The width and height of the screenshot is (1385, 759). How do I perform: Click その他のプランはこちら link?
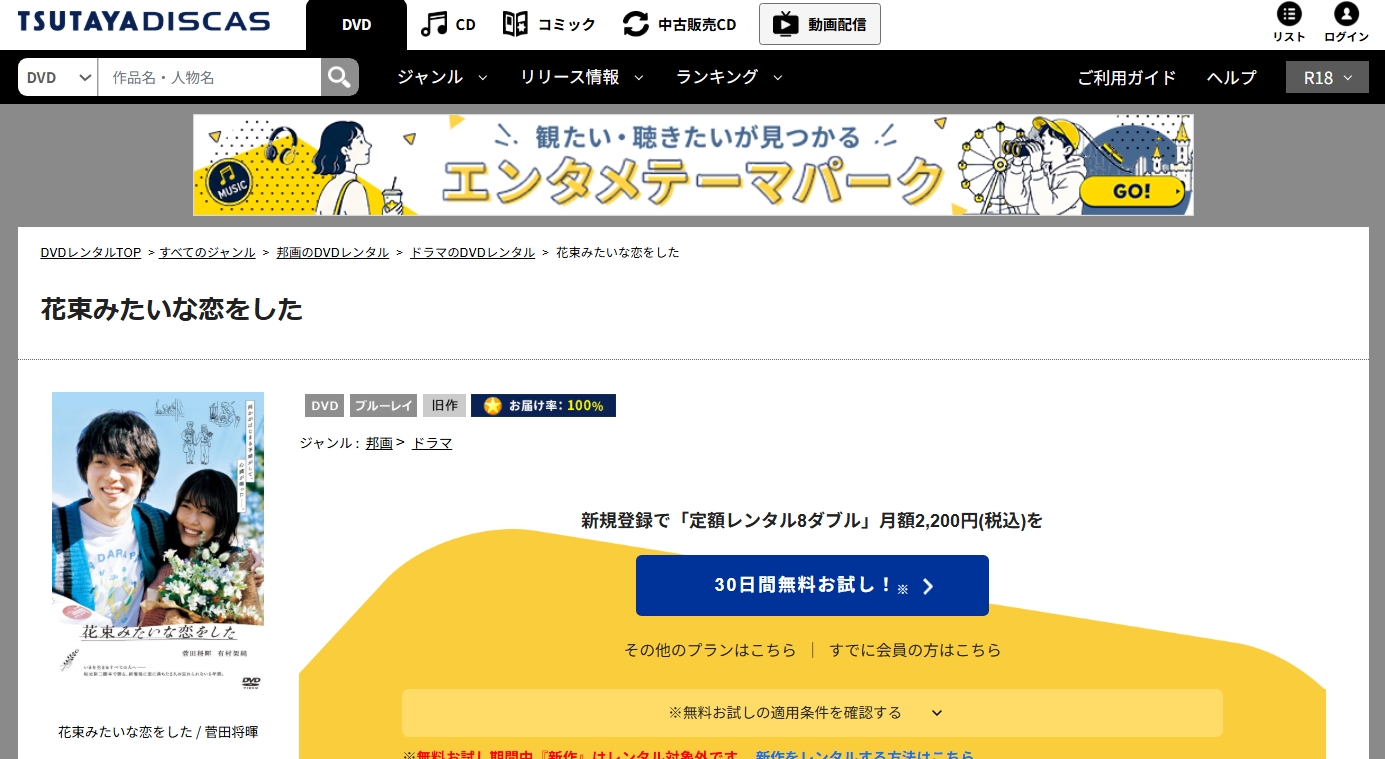click(710, 650)
